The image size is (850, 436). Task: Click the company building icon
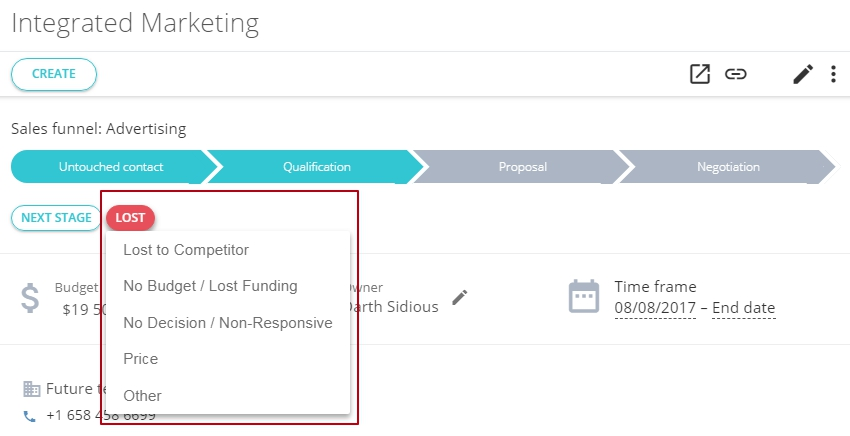pos(31,389)
